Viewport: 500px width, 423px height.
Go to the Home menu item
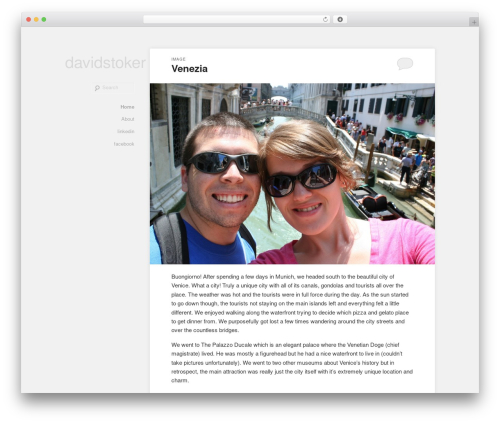point(127,107)
